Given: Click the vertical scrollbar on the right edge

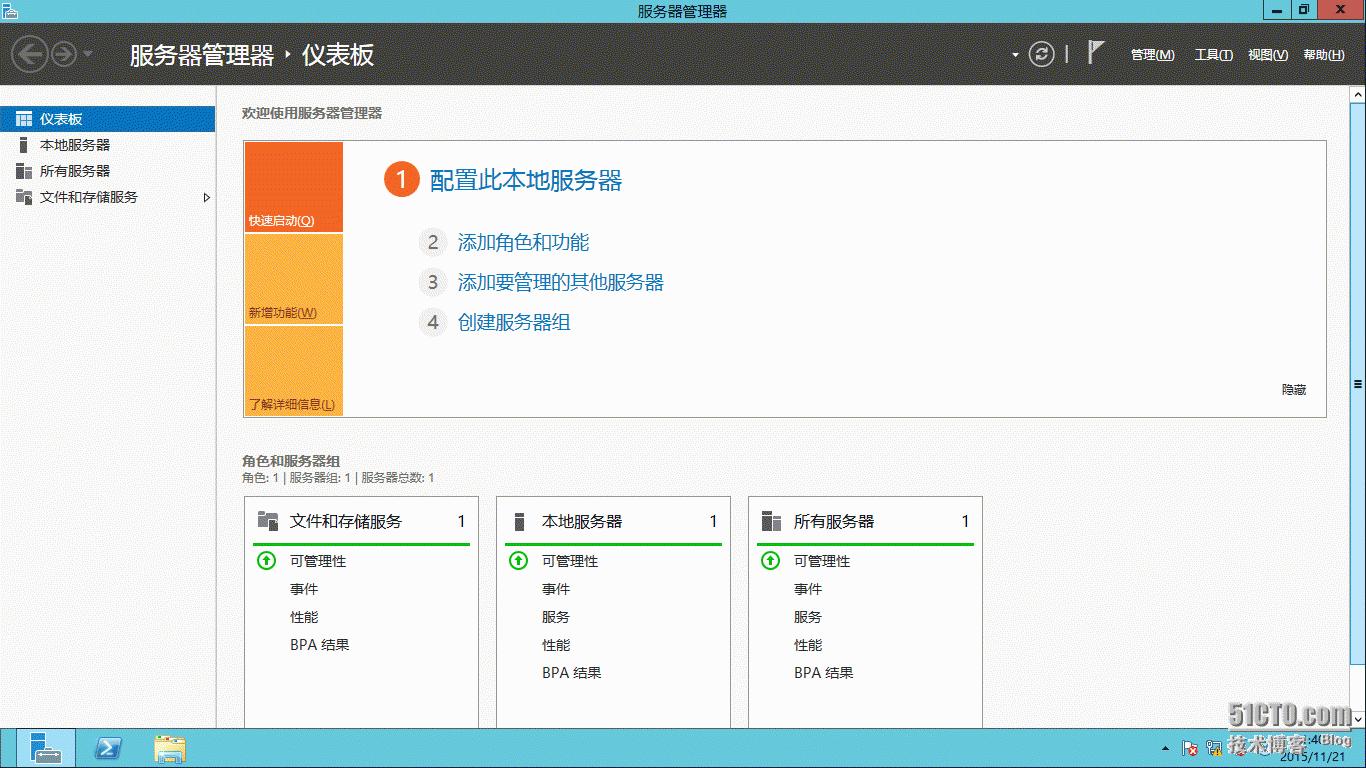Looking at the screenshot, I should click(1358, 385).
